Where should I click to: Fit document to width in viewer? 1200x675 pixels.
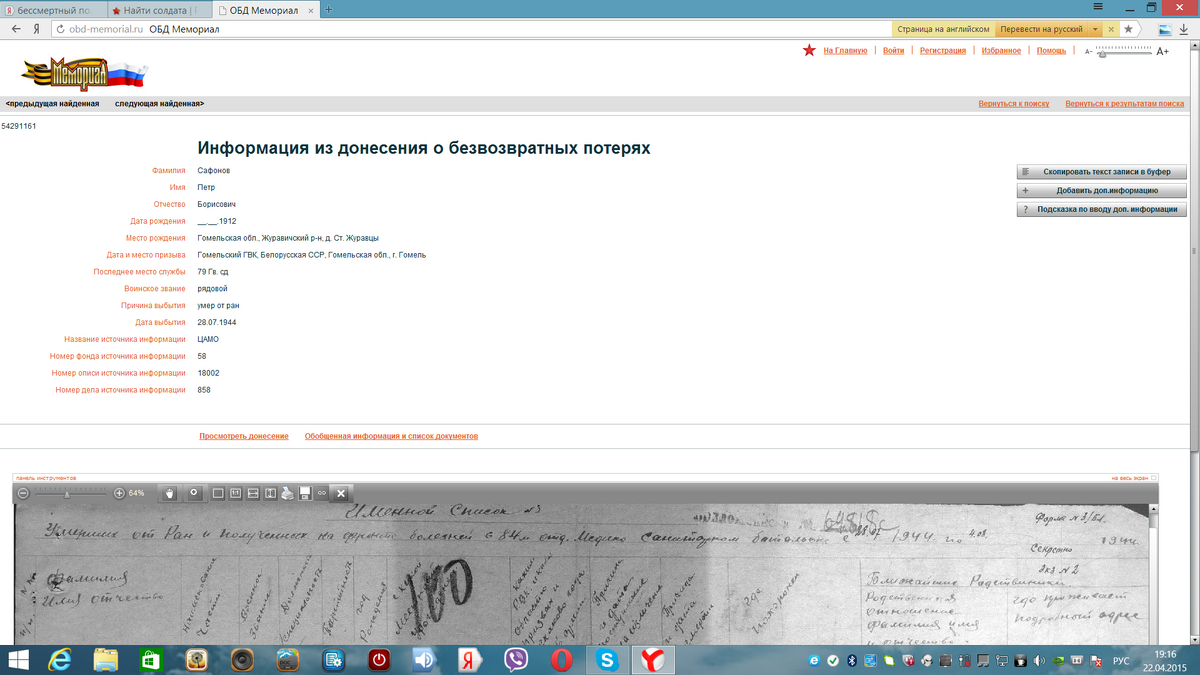(x=253, y=493)
